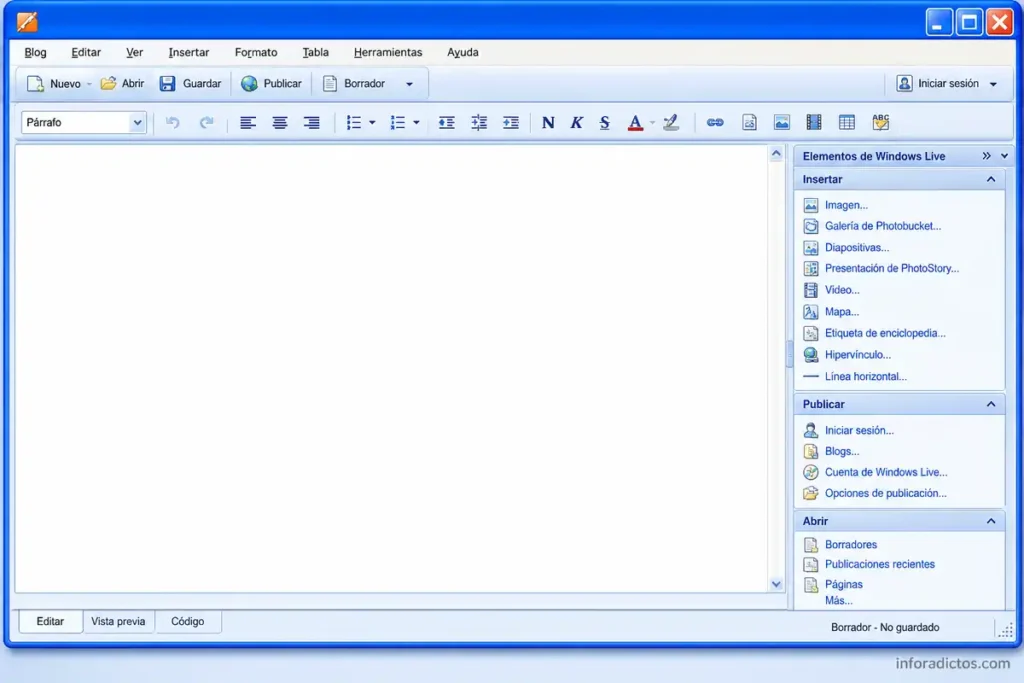1024x683 pixels.
Task: Insert picture icon in toolbar
Action: tap(782, 122)
